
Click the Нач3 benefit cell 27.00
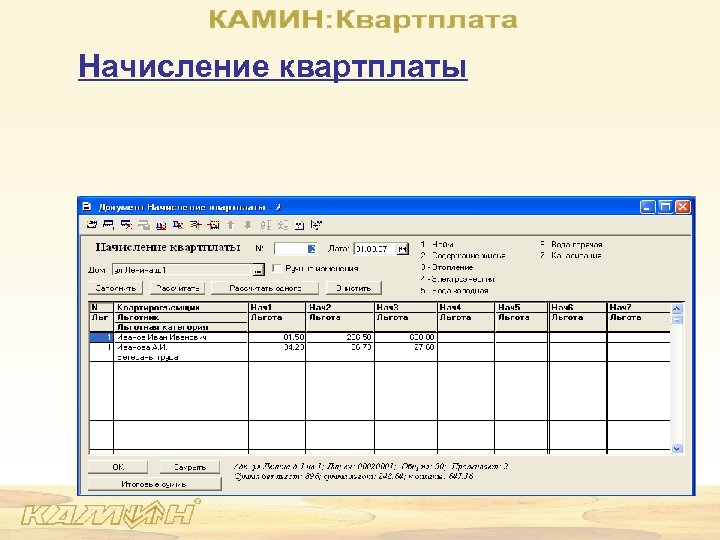pyautogui.click(x=405, y=348)
